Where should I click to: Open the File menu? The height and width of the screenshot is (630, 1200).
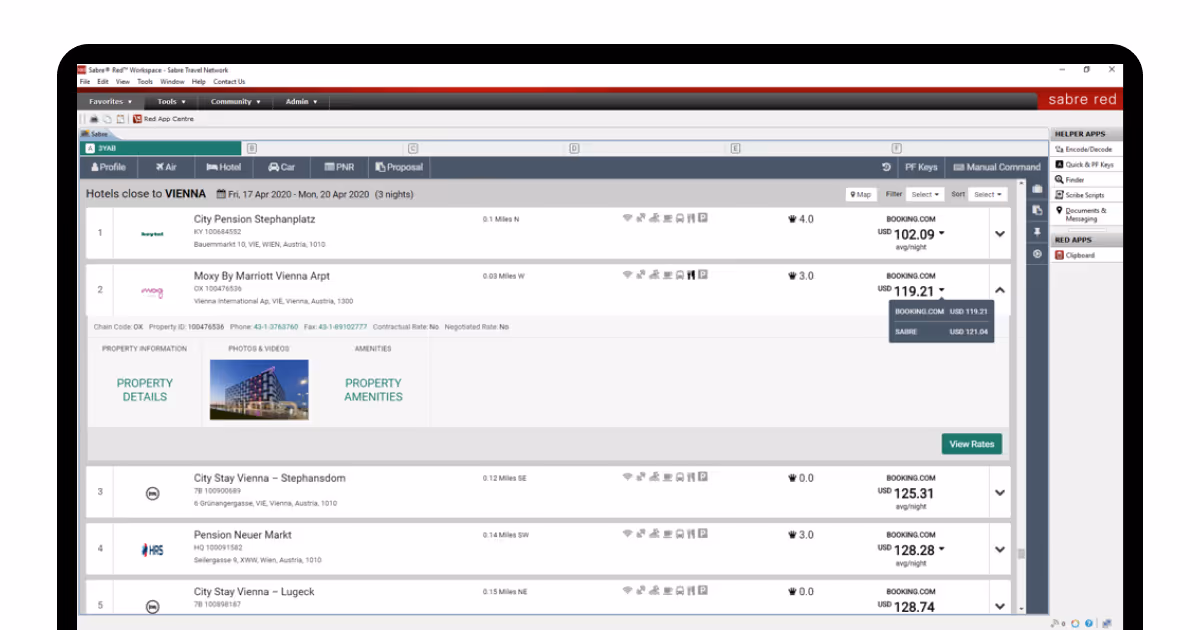tap(85, 81)
